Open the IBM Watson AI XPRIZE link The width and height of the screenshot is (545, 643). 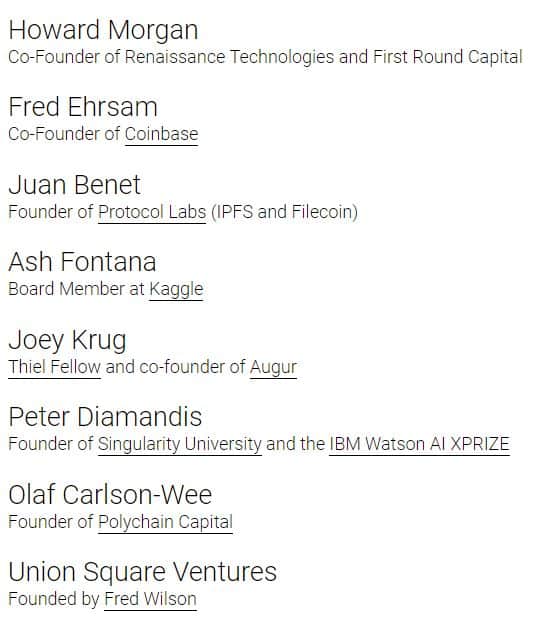click(x=419, y=444)
